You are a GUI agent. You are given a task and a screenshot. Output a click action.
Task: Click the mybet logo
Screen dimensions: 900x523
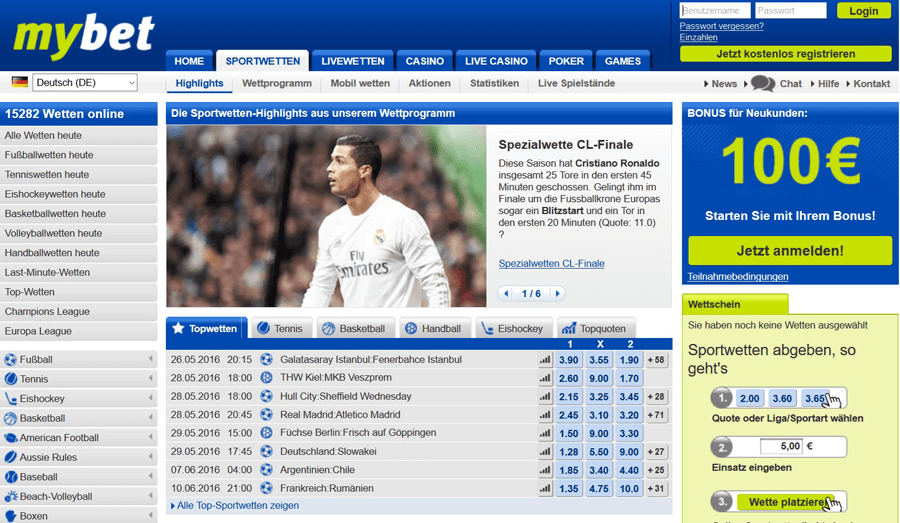pyautogui.click(x=84, y=36)
